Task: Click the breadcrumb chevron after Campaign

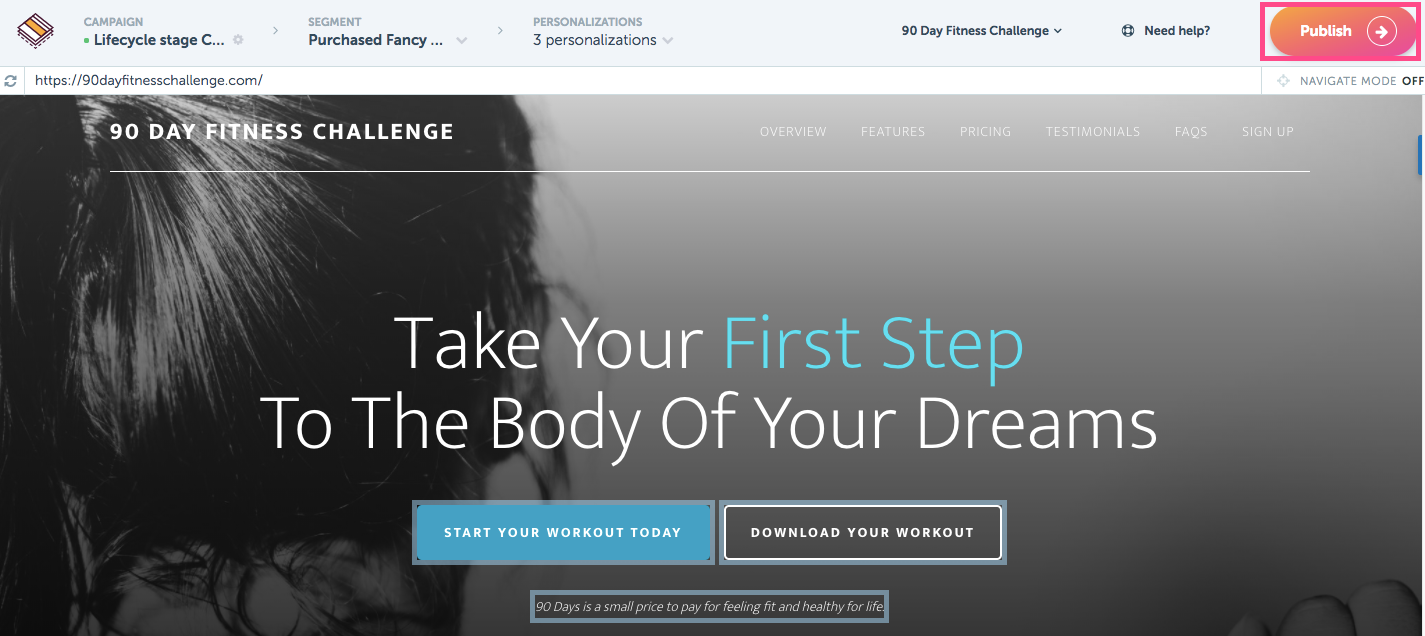Action: tap(275, 31)
